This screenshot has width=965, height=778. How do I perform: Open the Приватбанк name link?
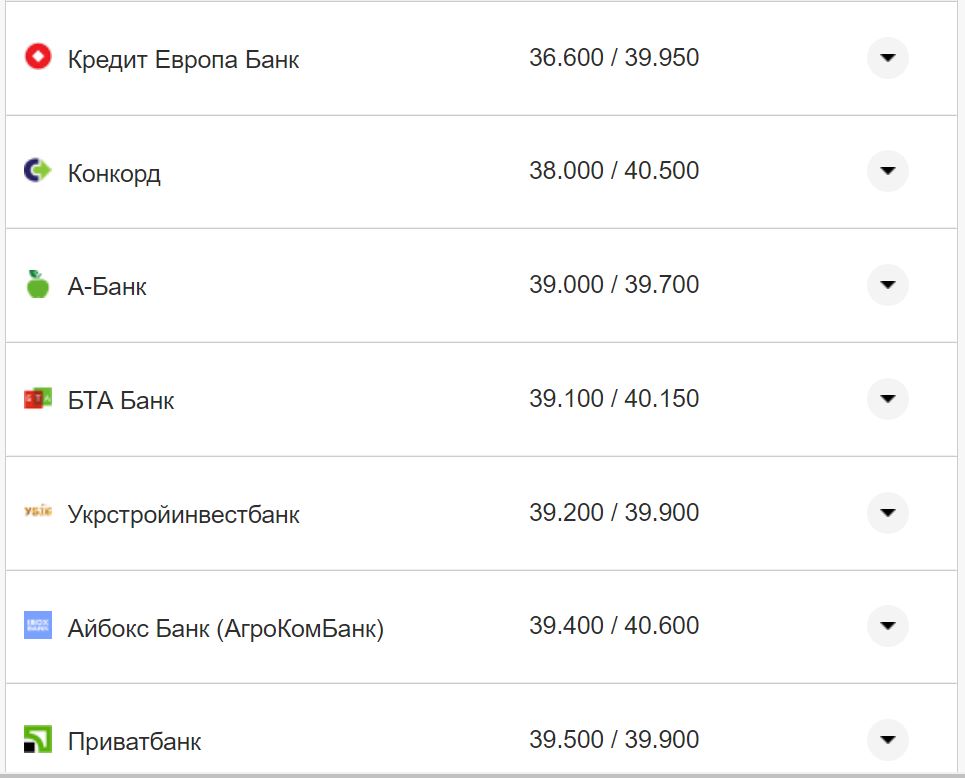[134, 742]
